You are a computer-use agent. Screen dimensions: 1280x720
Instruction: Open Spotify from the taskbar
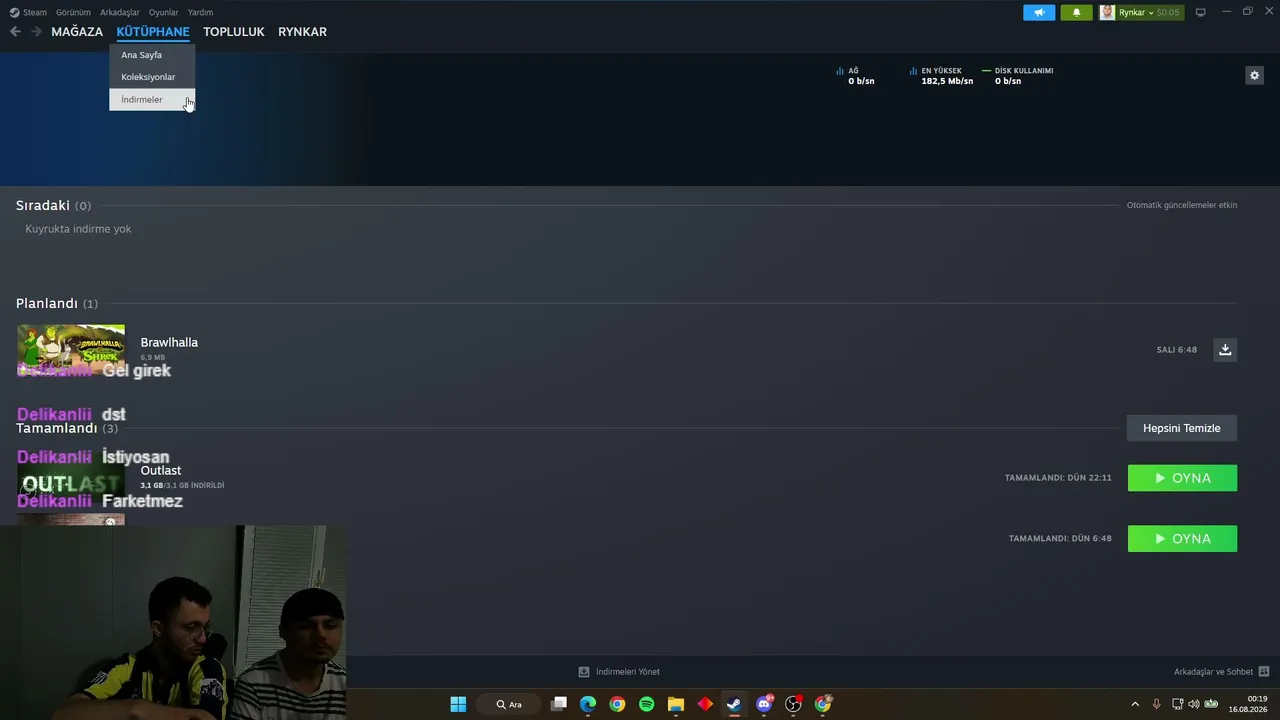coord(646,704)
